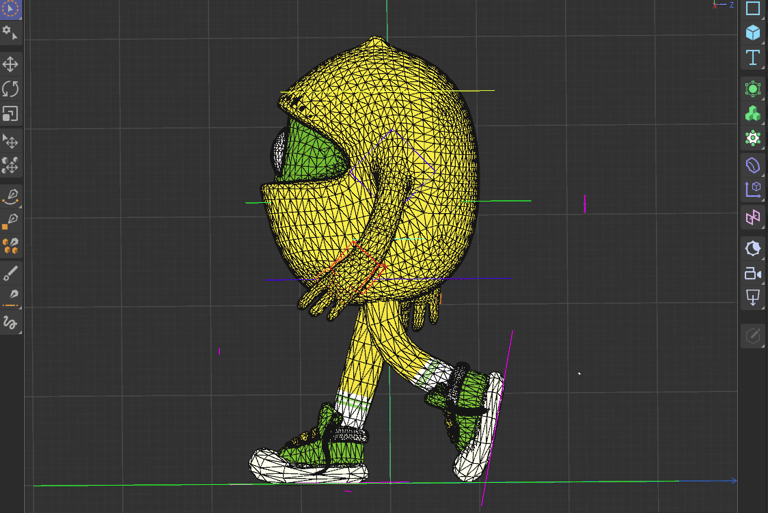This screenshot has width=768, height=513.
Task: Add a cube primitive via blue cube icon
Action: point(753,32)
